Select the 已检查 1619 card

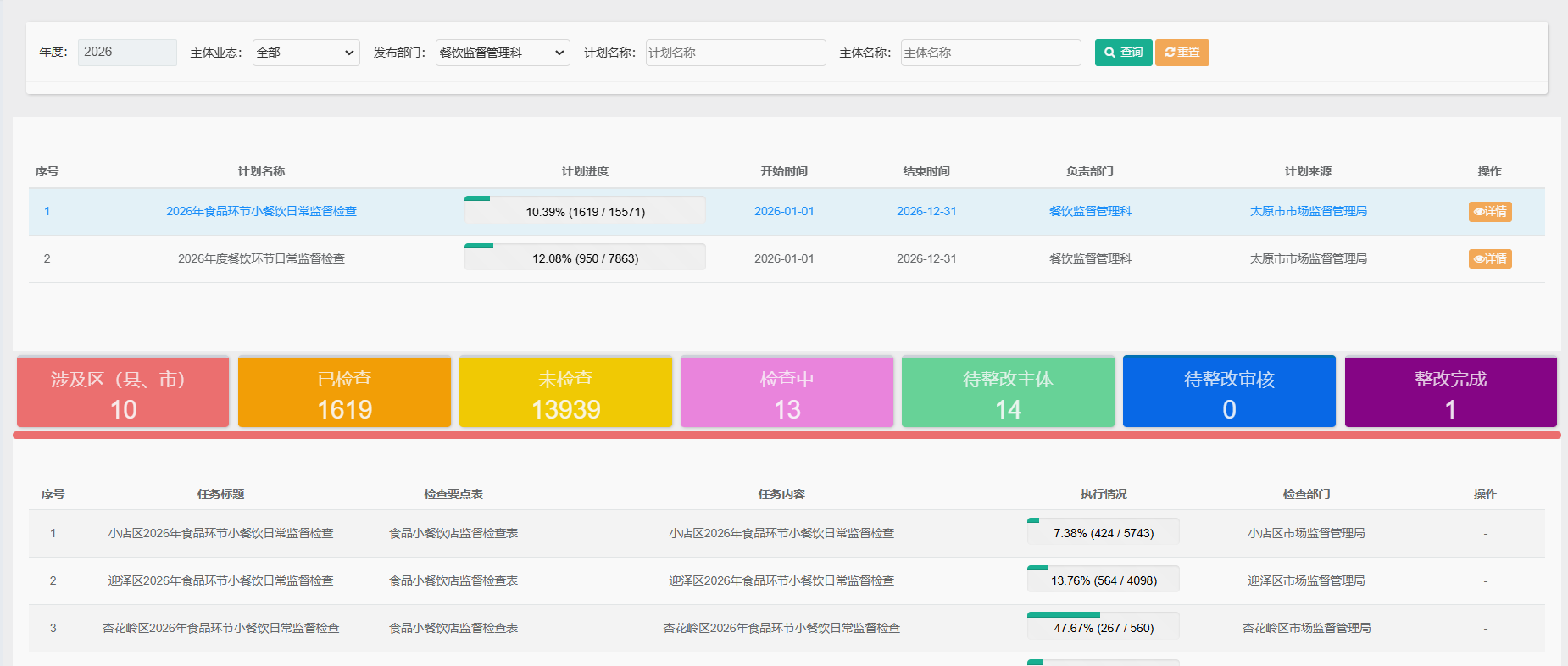click(x=344, y=392)
